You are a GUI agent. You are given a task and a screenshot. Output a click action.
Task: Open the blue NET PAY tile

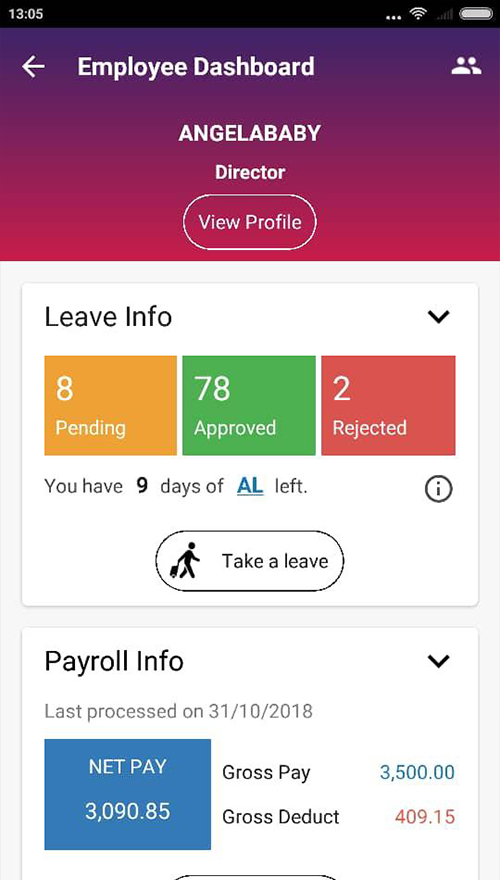(127, 794)
